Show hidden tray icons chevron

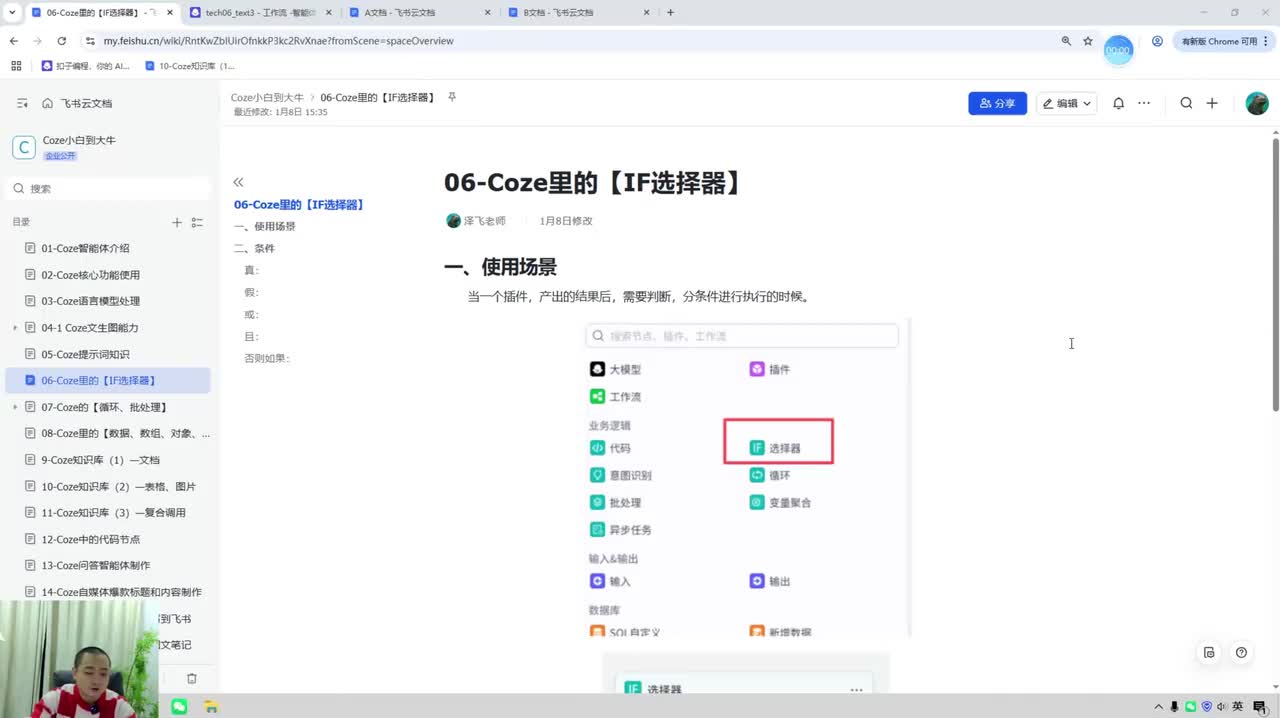(1159, 706)
